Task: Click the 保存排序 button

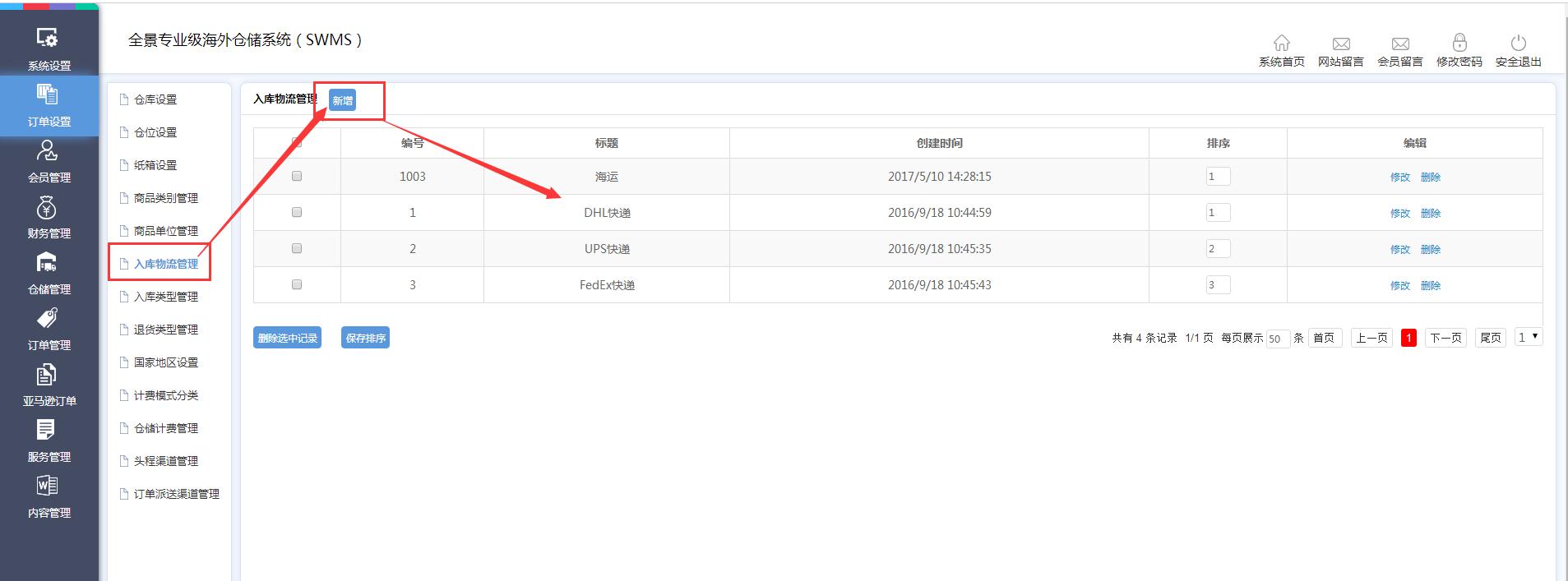Action: click(x=365, y=338)
